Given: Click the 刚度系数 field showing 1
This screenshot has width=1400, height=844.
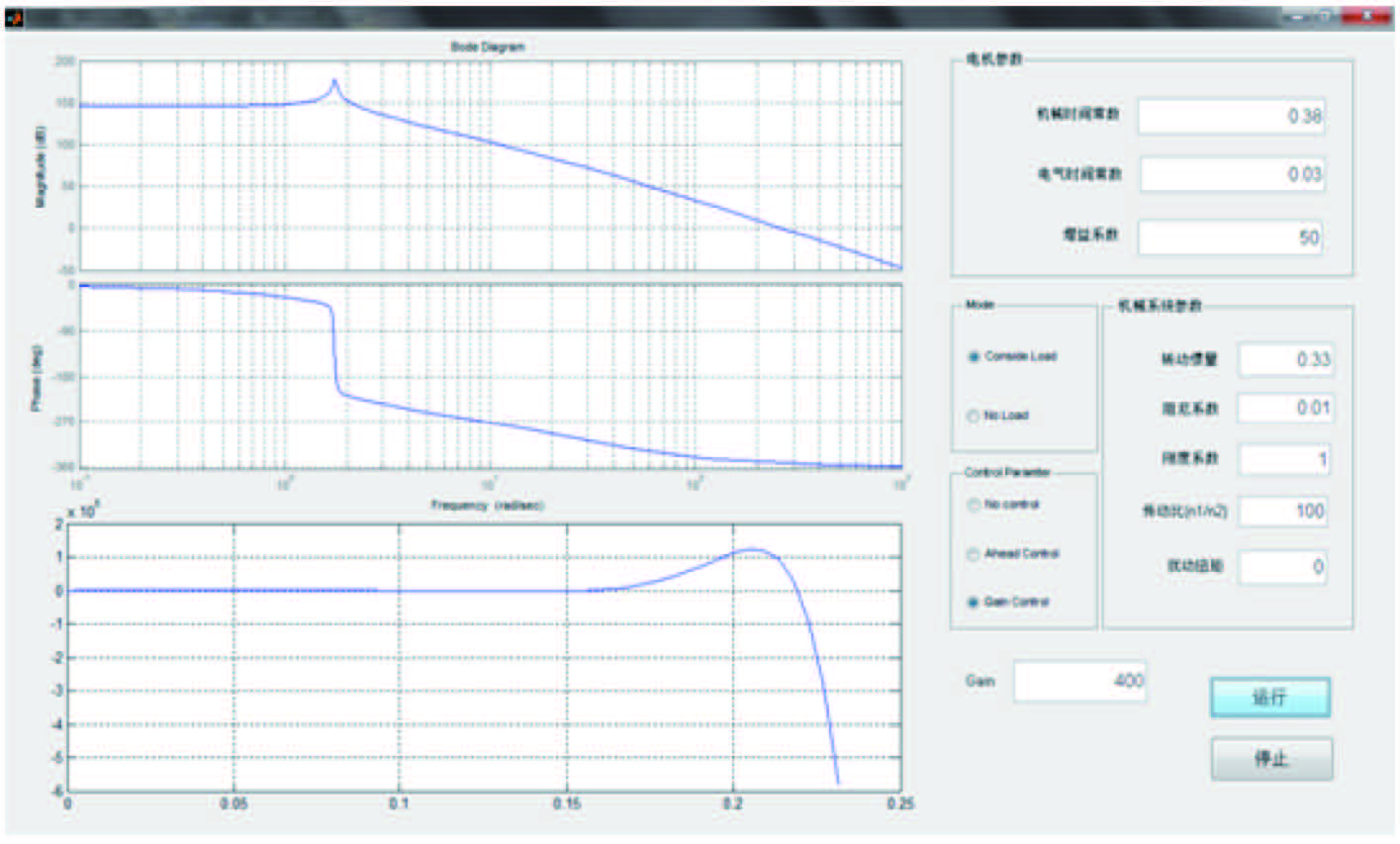Looking at the screenshot, I should coord(1284,459).
